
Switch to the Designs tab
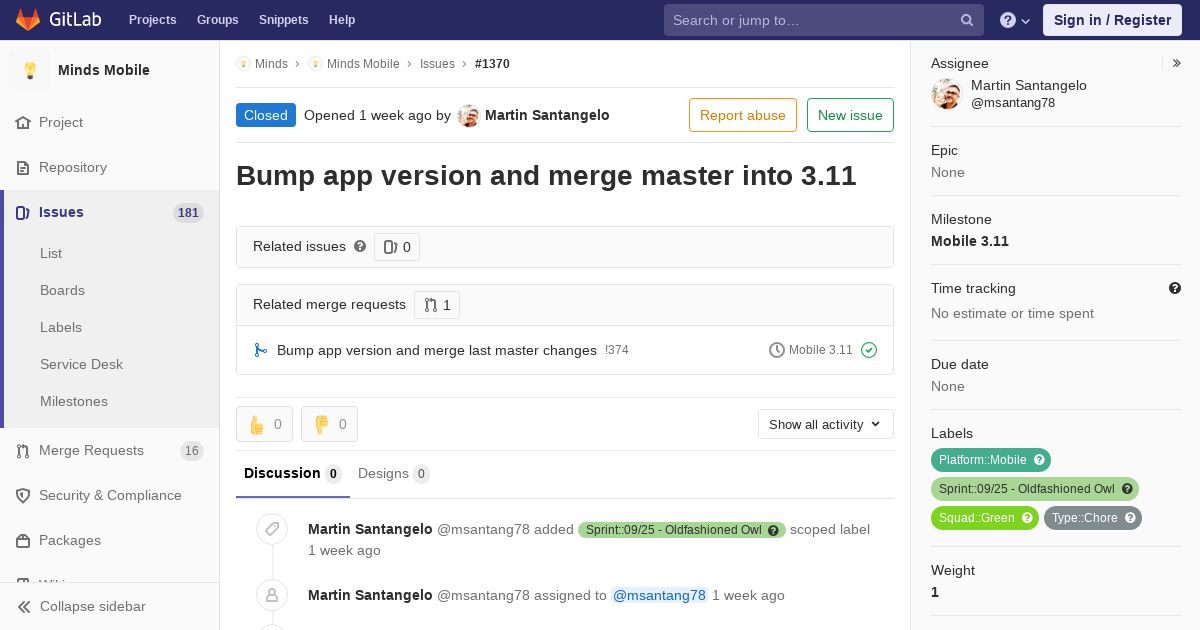394,473
